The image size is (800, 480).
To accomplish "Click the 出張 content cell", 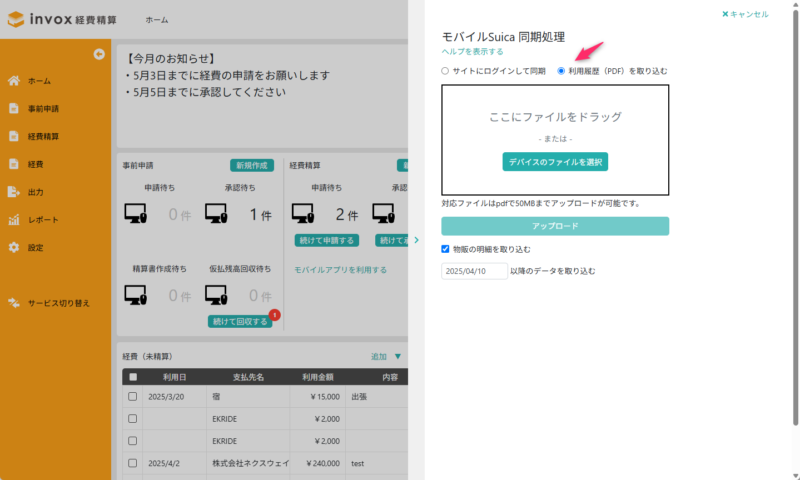I will (x=377, y=396).
